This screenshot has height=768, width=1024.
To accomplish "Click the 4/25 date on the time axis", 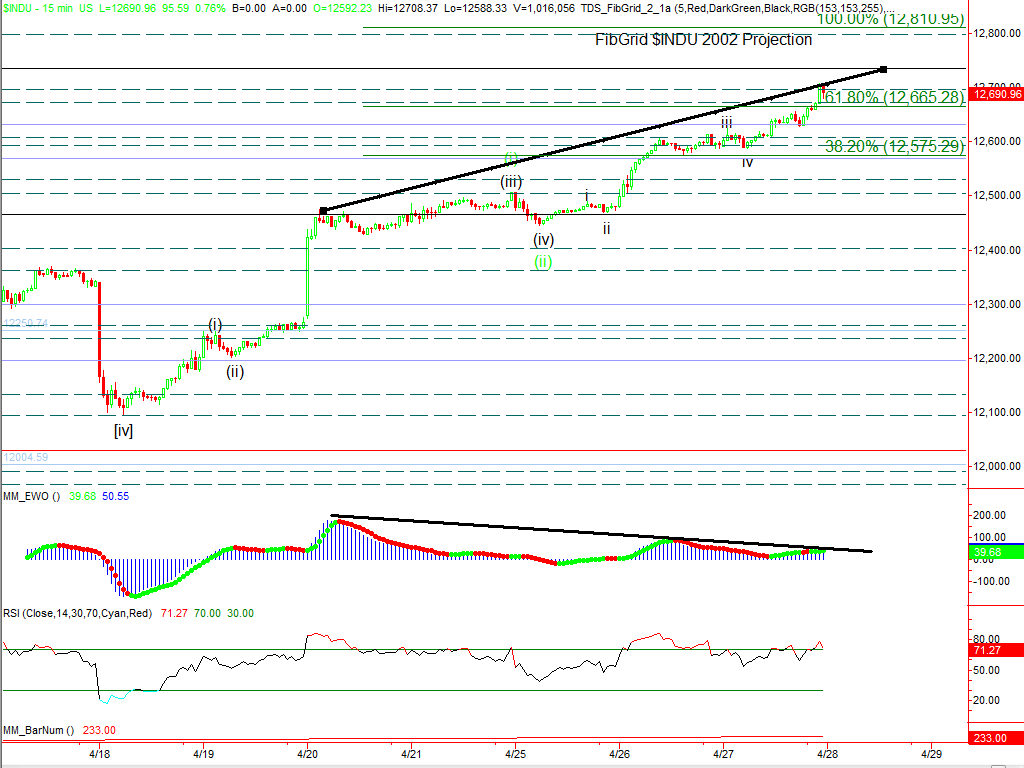I will (515, 750).
